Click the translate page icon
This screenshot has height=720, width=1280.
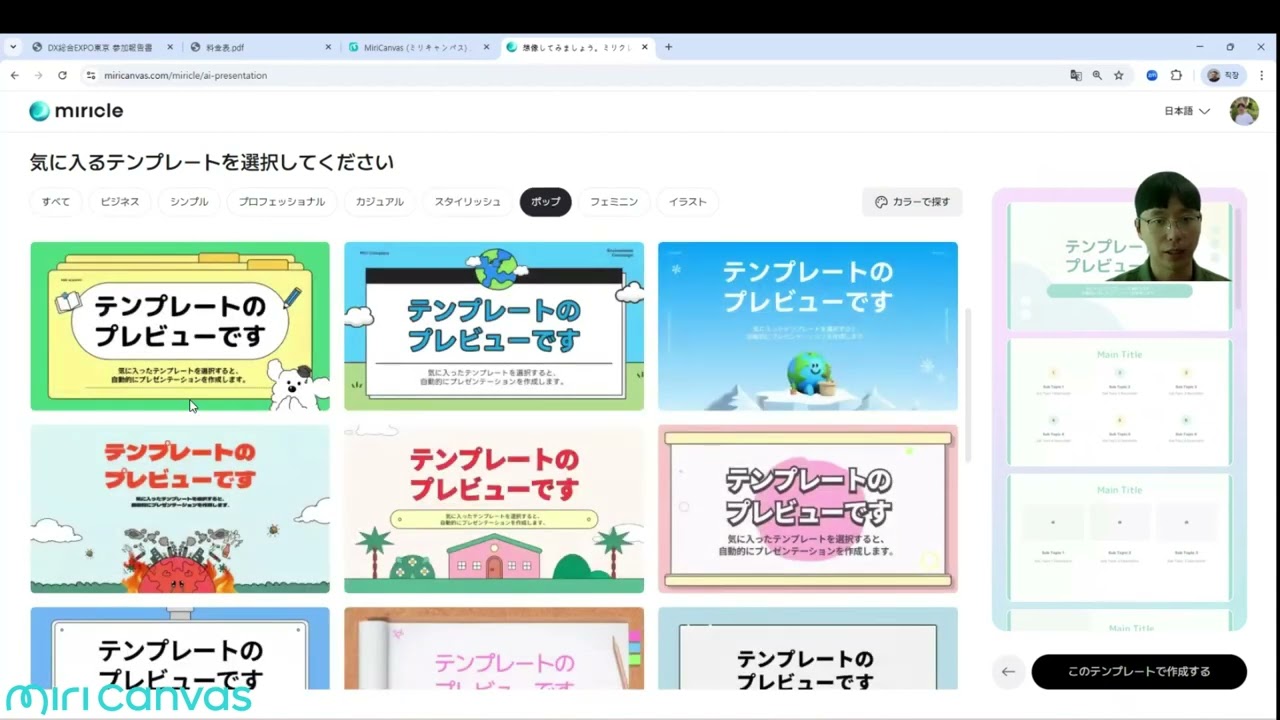(1076, 75)
